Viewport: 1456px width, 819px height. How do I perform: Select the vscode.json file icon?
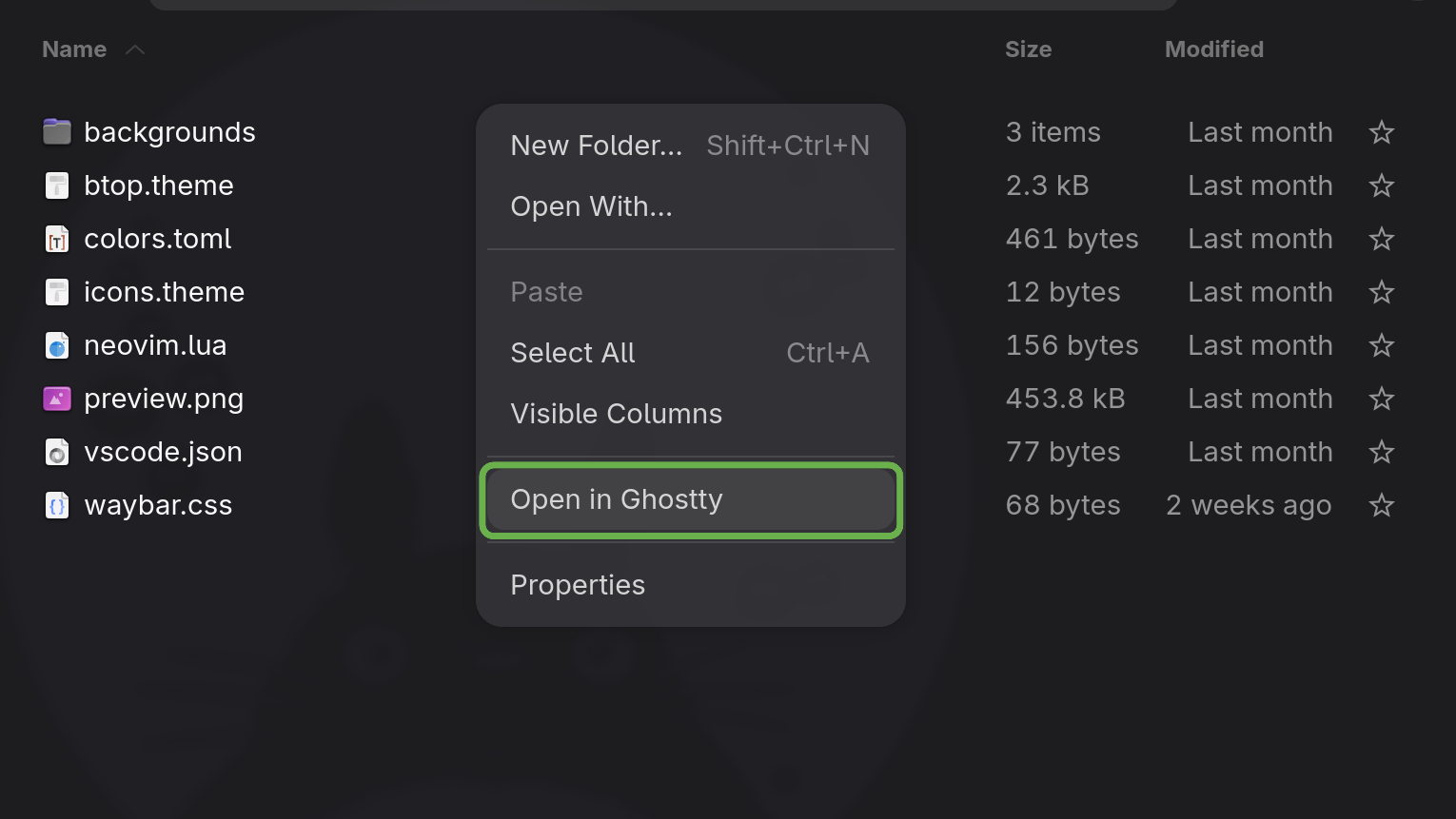tap(57, 452)
